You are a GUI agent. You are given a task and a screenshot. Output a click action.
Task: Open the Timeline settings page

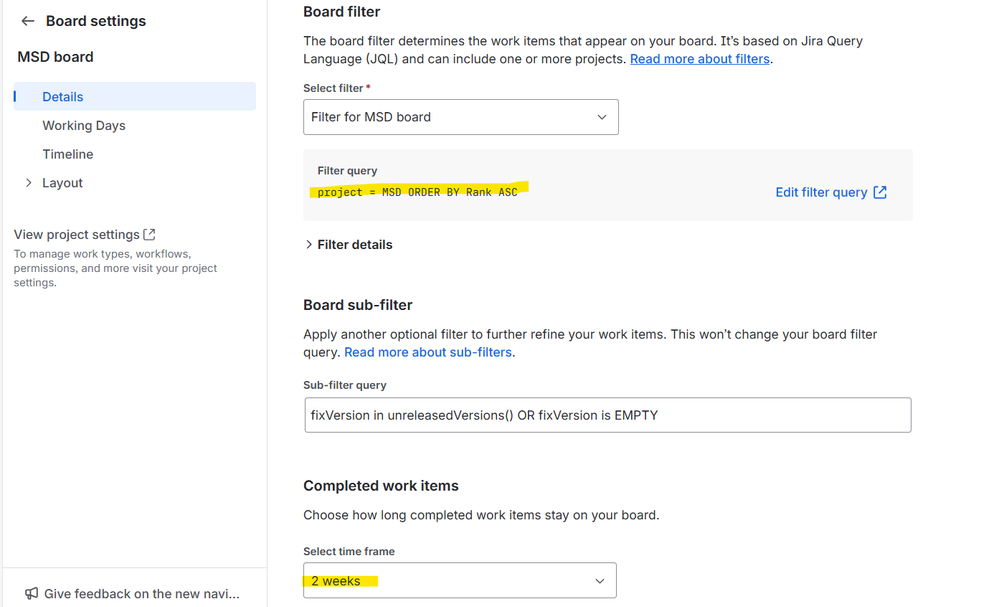pyautogui.click(x=68, y=154)
